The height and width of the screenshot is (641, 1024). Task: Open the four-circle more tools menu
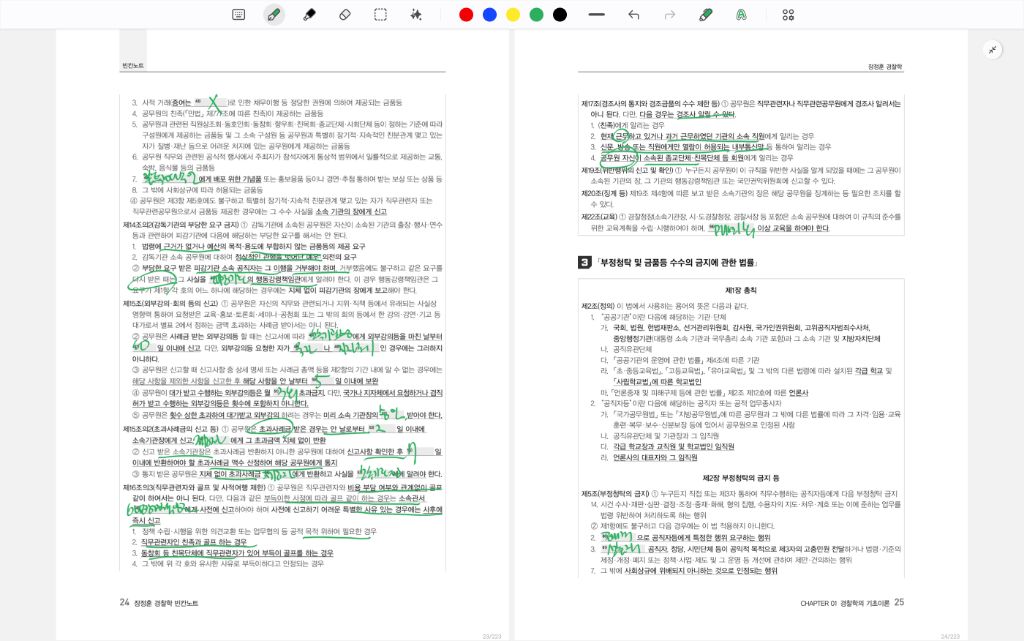coord(788,15)
